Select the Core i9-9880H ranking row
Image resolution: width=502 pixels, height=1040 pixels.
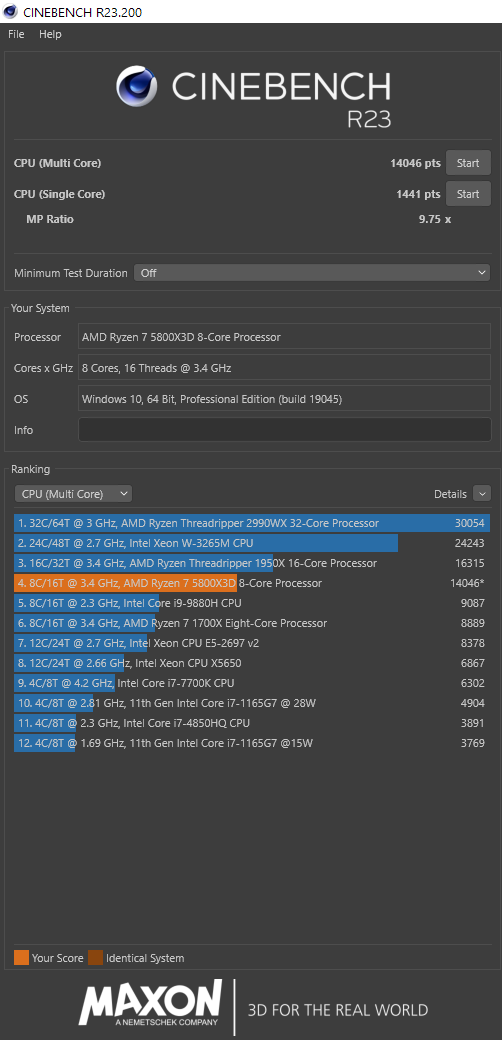[x=252, y=603]
